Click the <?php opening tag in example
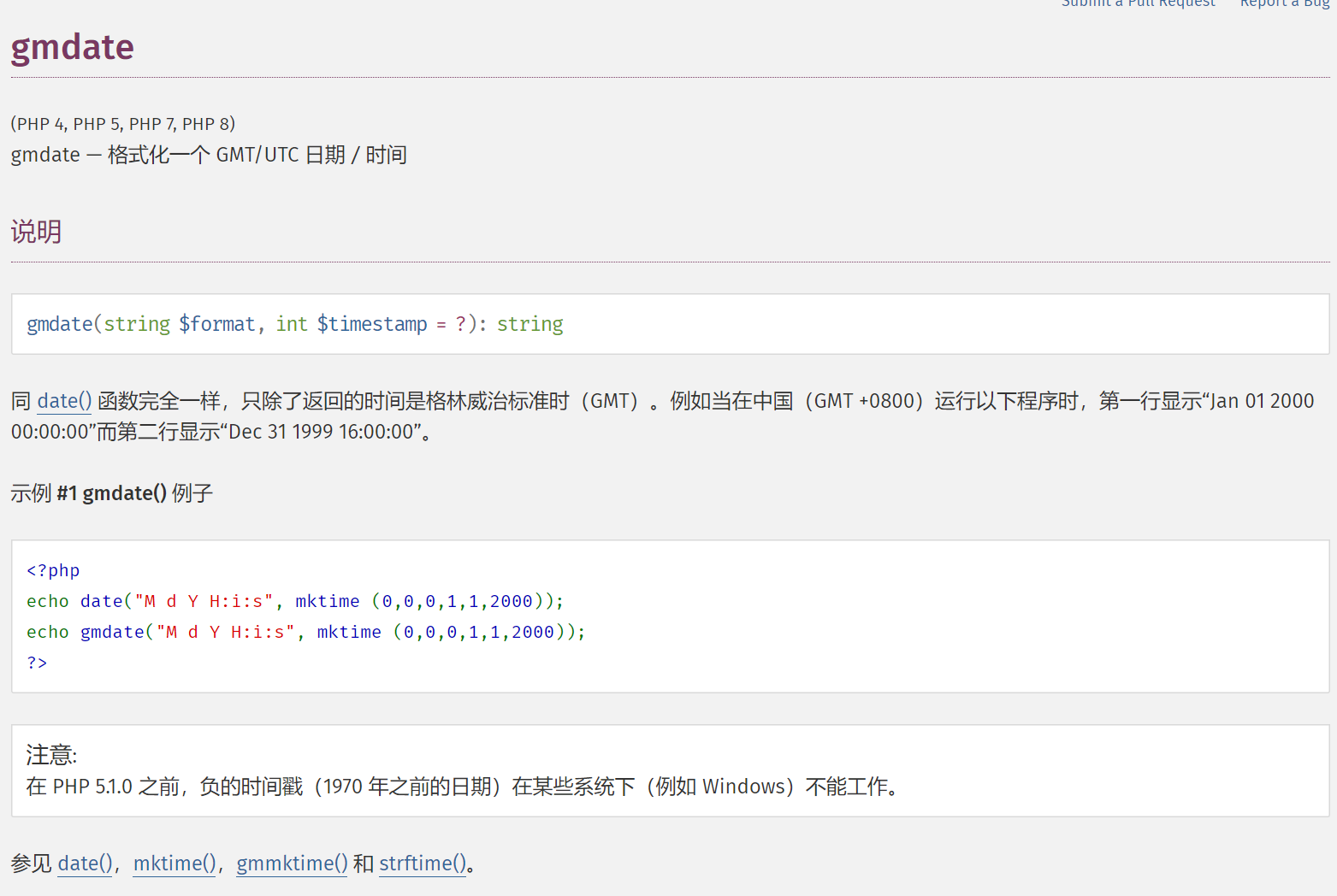The height and width of the screenshot is (896, 1337). point(53,570)
